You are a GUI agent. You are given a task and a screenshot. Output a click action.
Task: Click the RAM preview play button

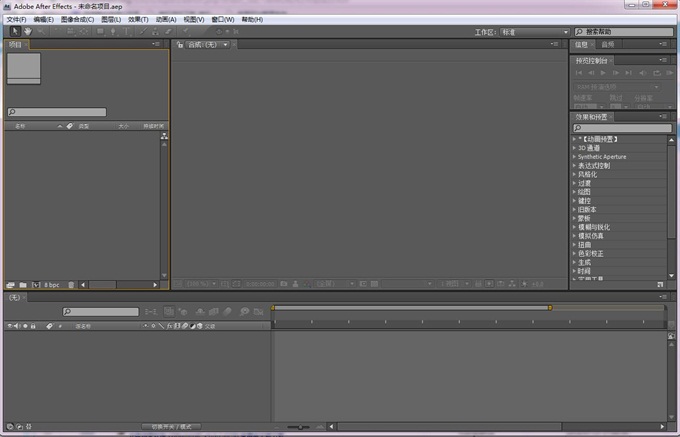click(x=669, y=73)
